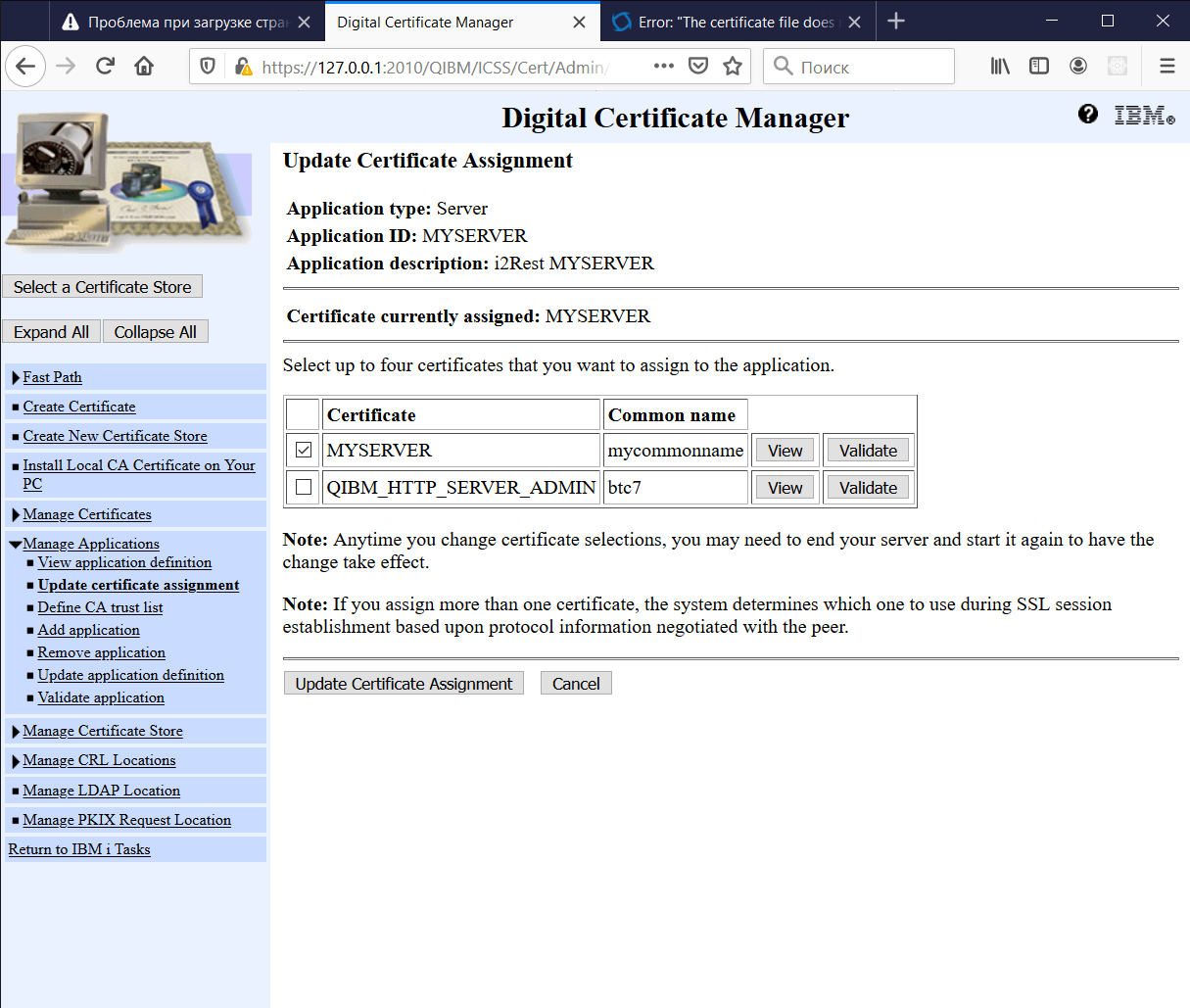
Task: Close the Digital Certificate Manager tab
Action: click(580, 22)
